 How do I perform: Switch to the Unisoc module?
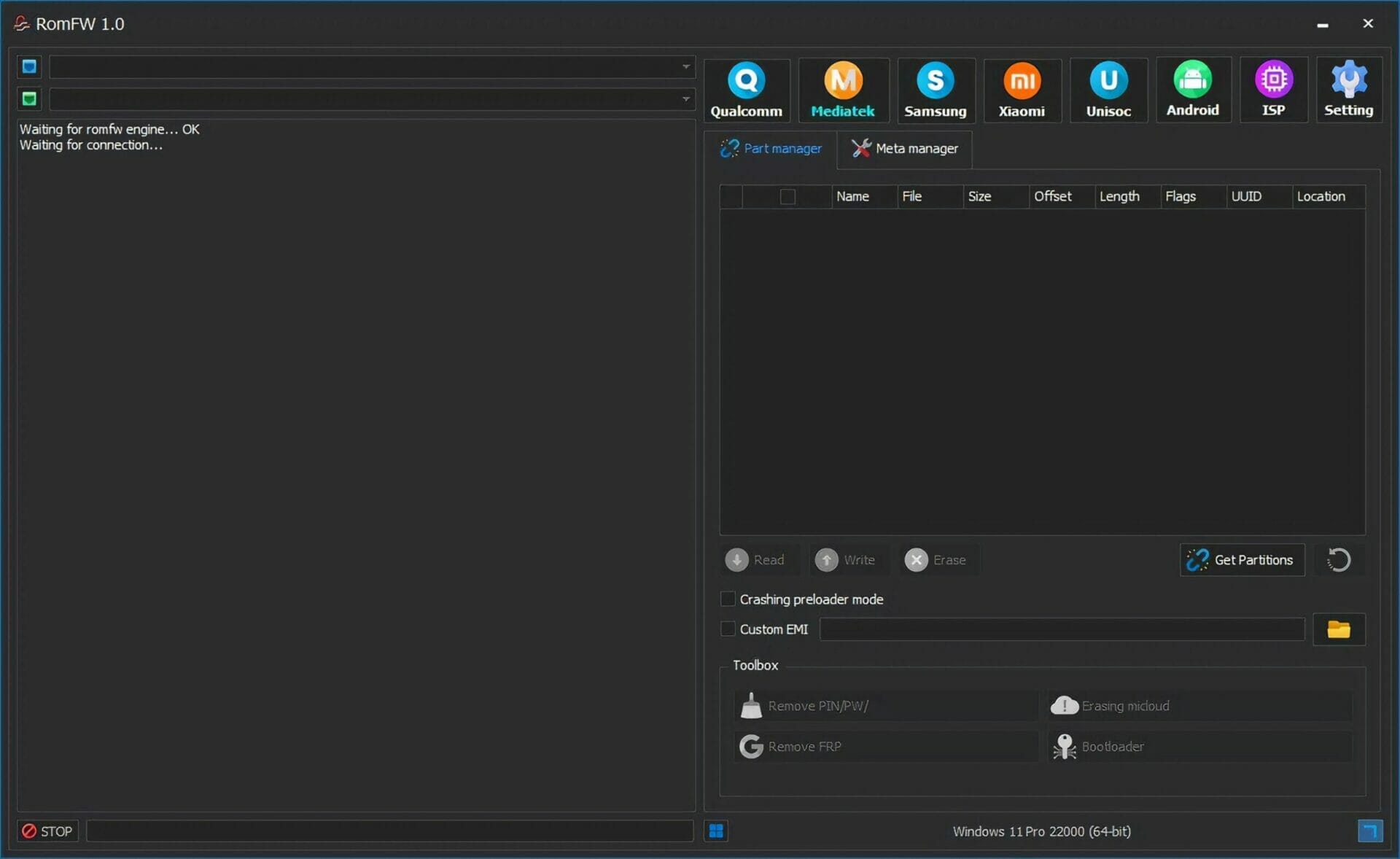[1108, 90]
